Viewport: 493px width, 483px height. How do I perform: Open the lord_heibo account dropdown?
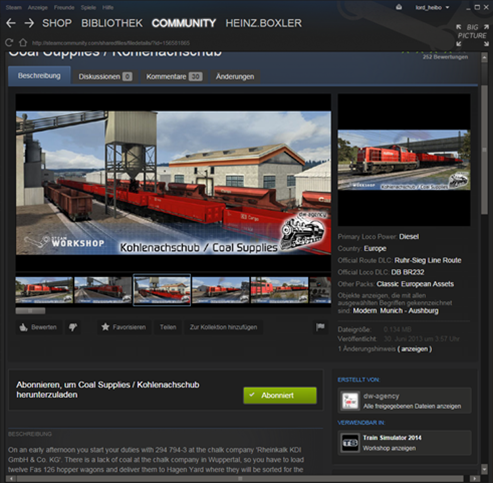click(x=432, y=7)
